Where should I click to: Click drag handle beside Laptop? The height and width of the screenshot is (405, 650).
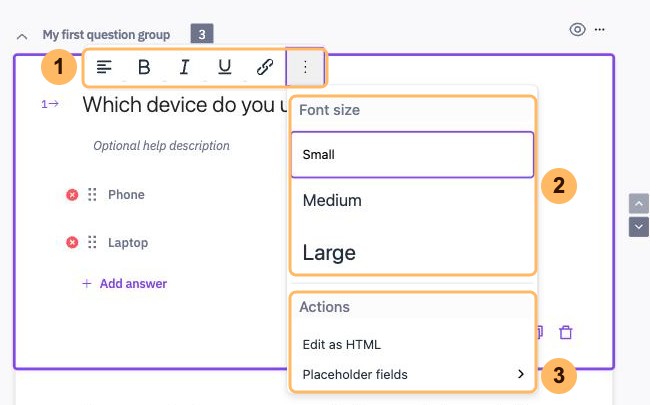[92, 242]
